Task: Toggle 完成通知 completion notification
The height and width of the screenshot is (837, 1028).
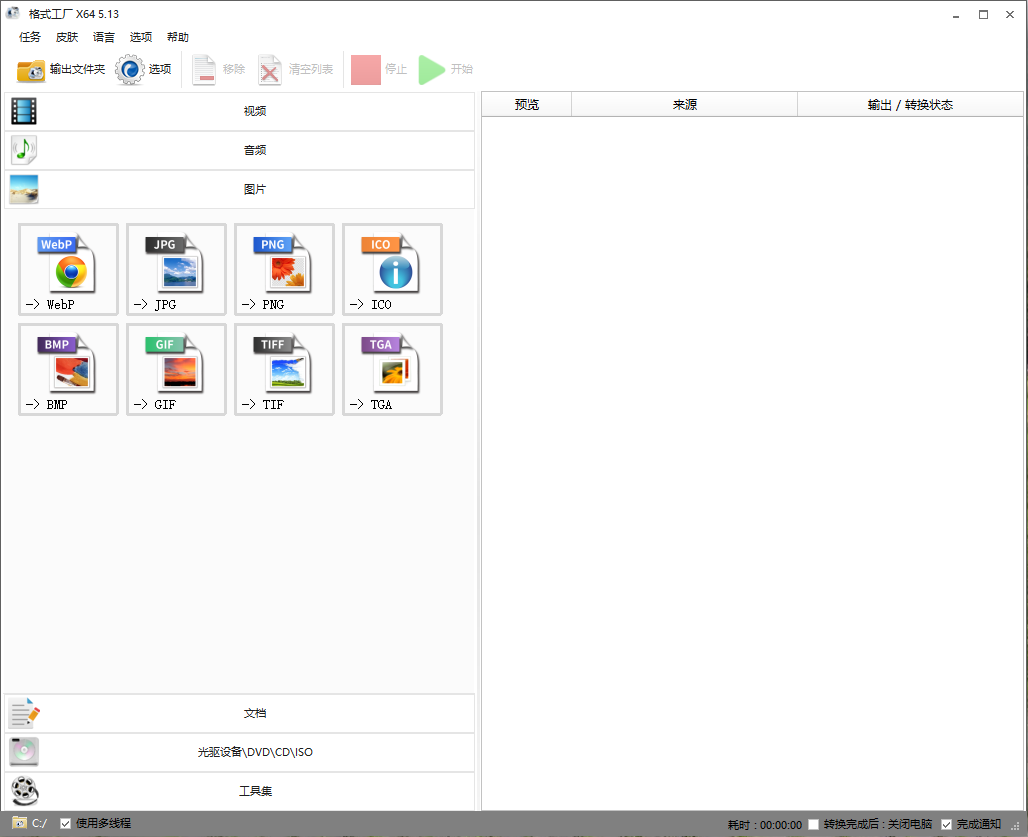Action: [947, 823]
